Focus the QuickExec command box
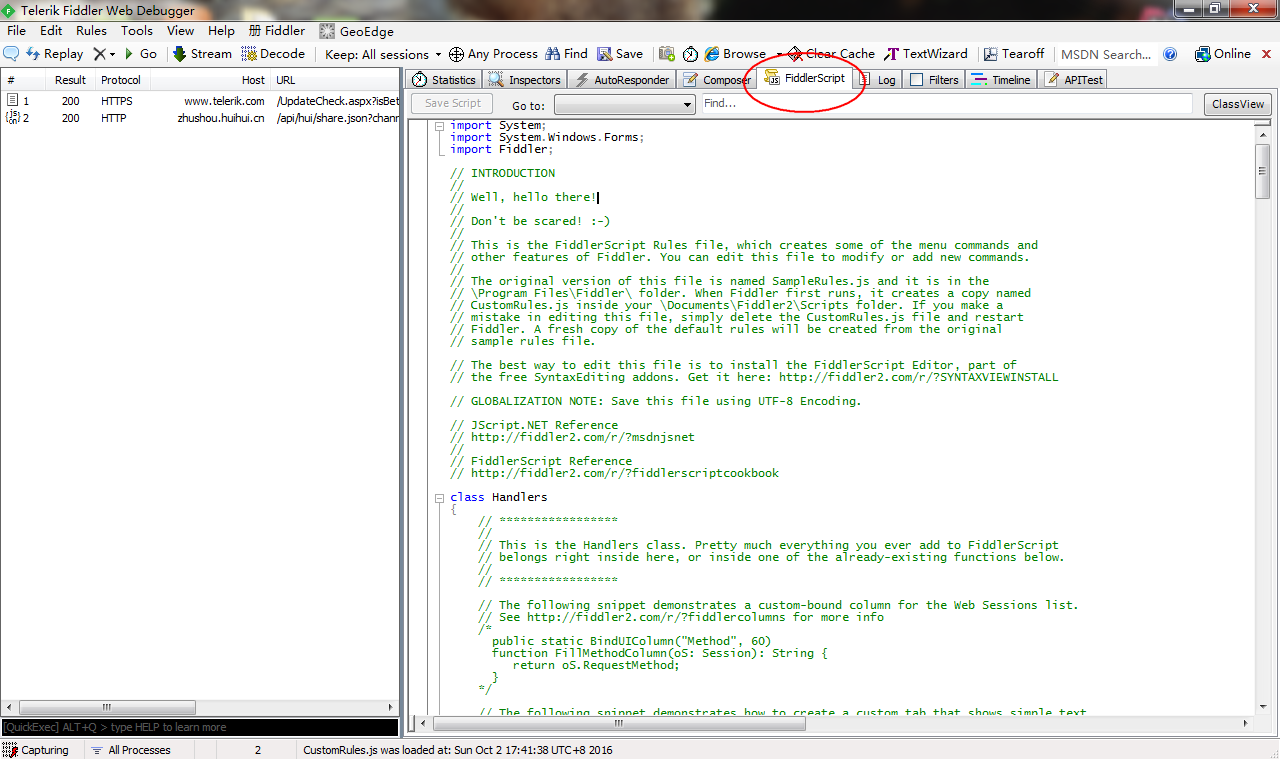This screenshot has height=760, width=1280. click(200, 727)
